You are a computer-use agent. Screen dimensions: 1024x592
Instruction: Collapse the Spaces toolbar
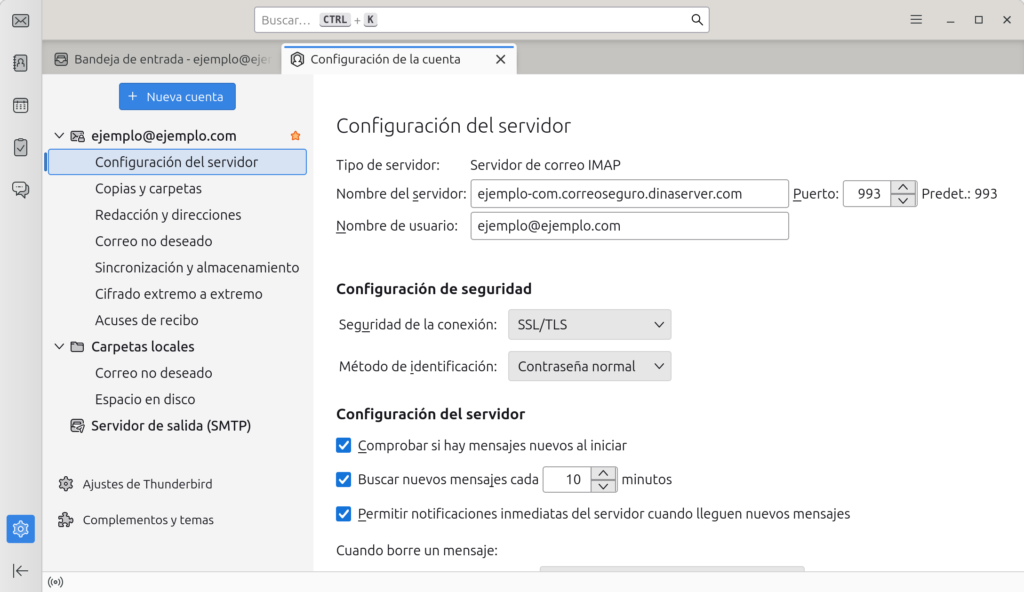coord(20,571)
